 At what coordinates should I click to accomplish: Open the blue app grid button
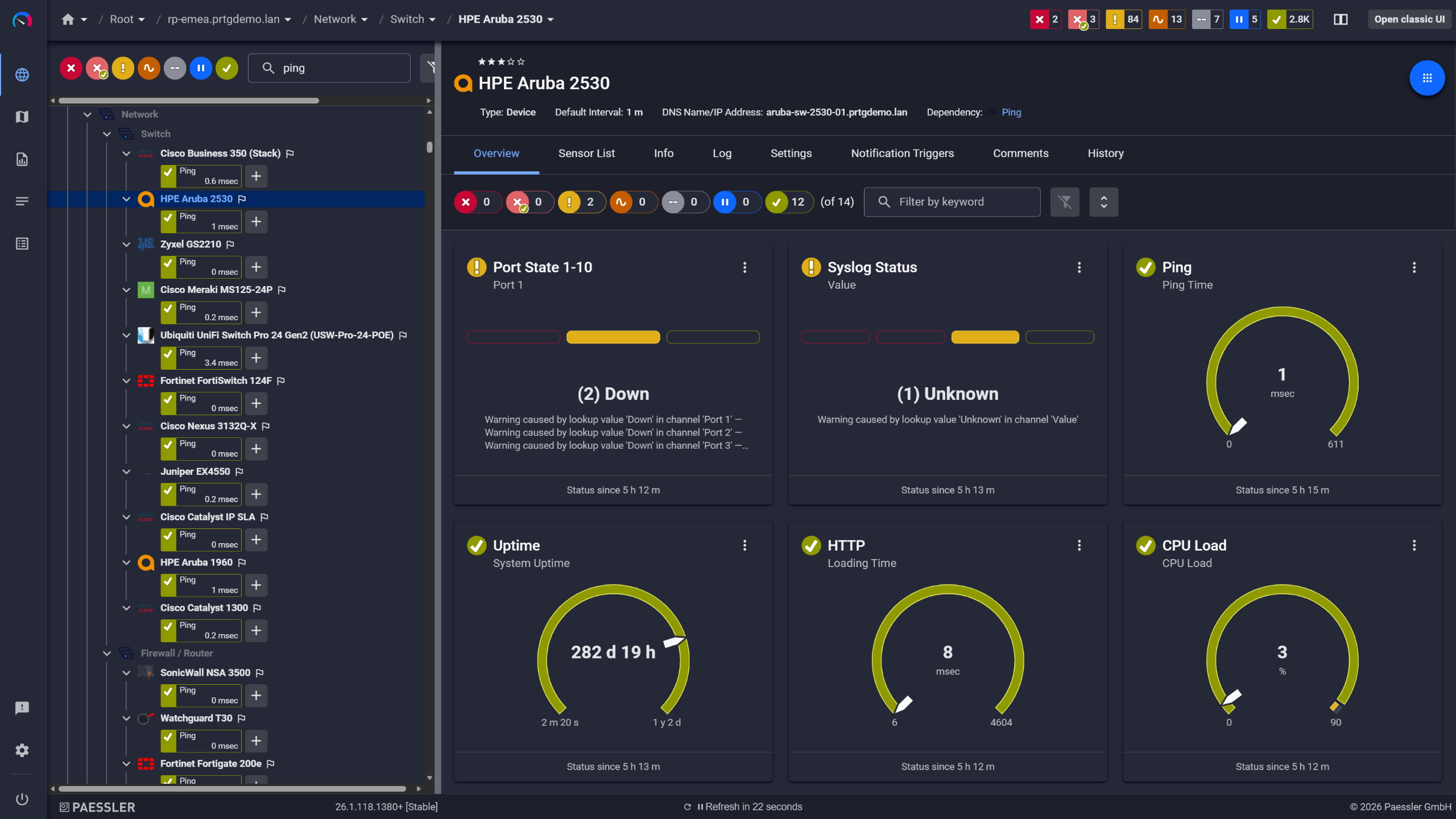pos(1427,78)
